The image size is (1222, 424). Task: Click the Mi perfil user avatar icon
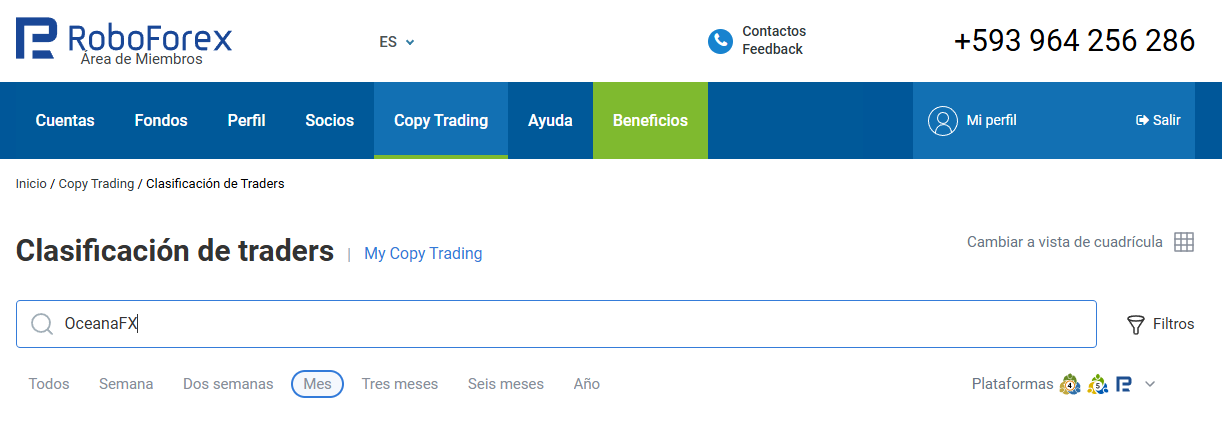[943, 120]
